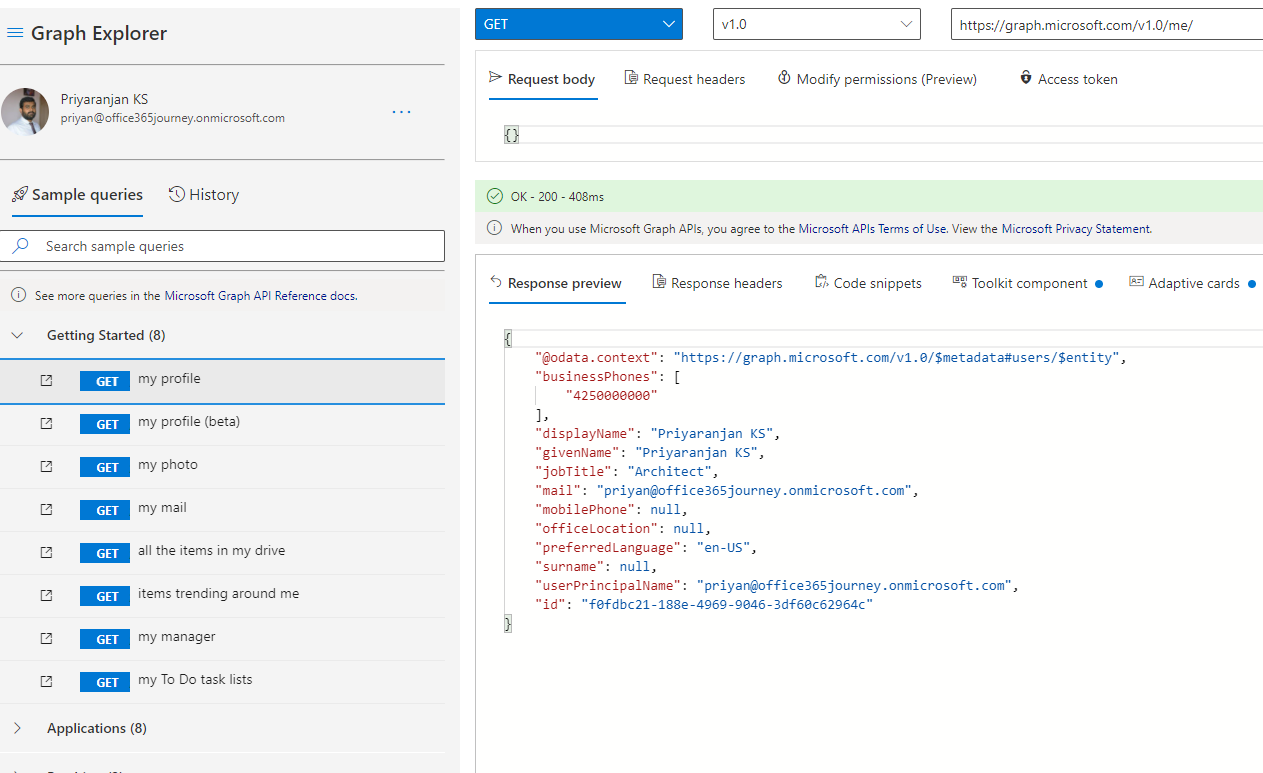Open docs link icon for my profile (beta)
Viewport: 1263px width, 773px height.
46,423
